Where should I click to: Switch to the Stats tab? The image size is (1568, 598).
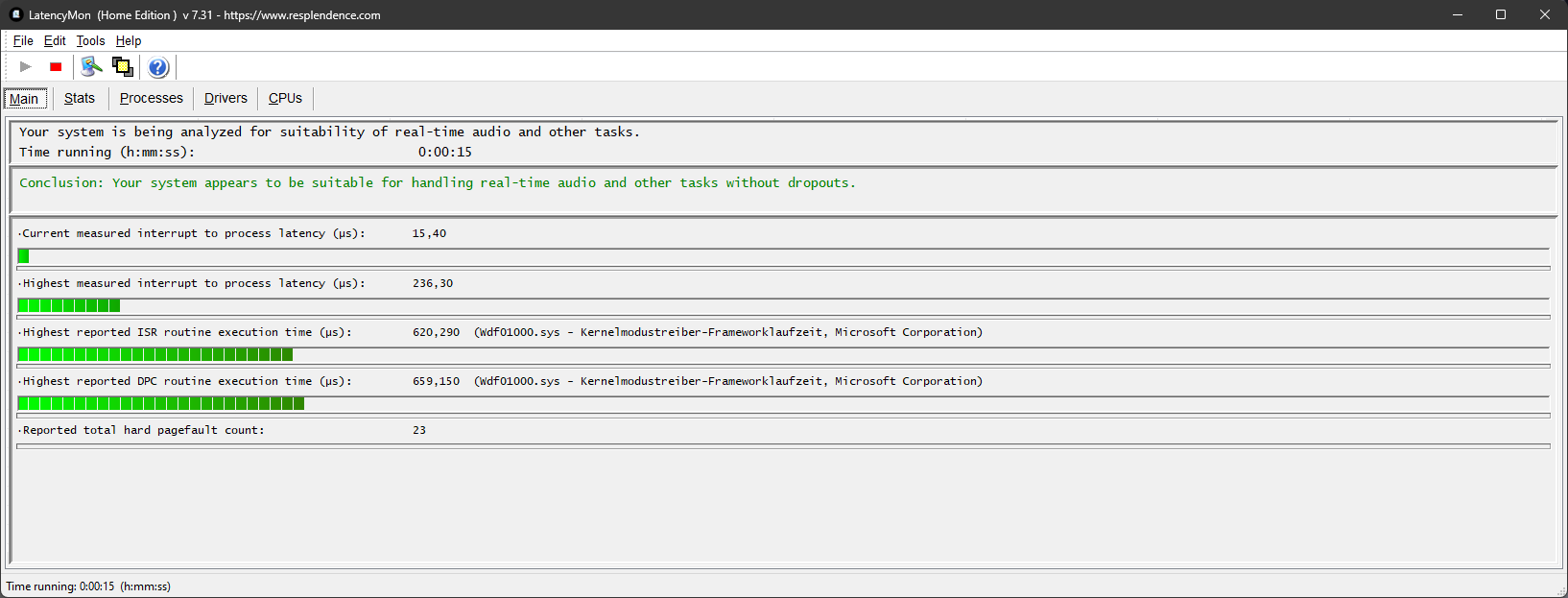click(x=80, y=98)
